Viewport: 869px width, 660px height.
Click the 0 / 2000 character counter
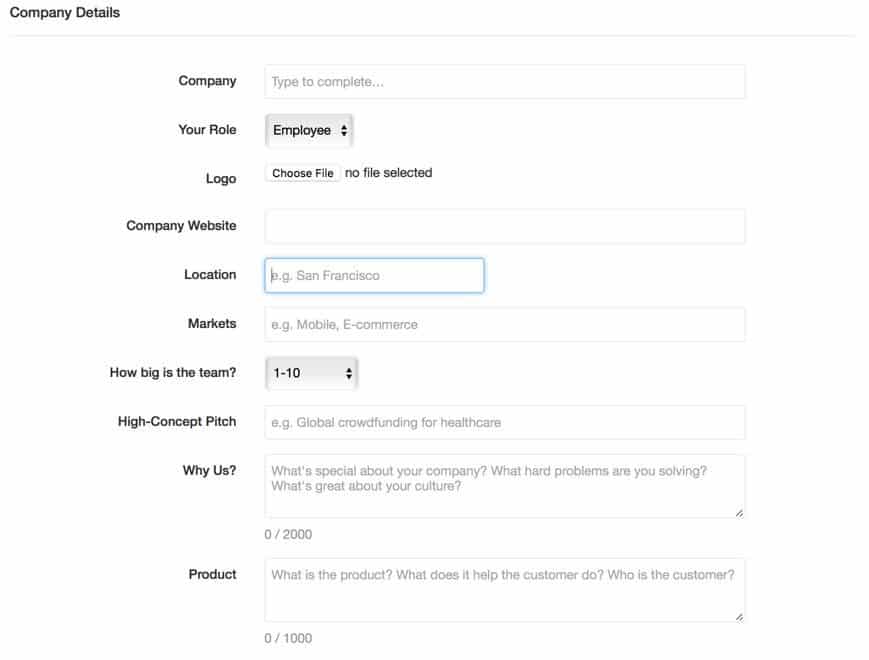pos(288,534)
